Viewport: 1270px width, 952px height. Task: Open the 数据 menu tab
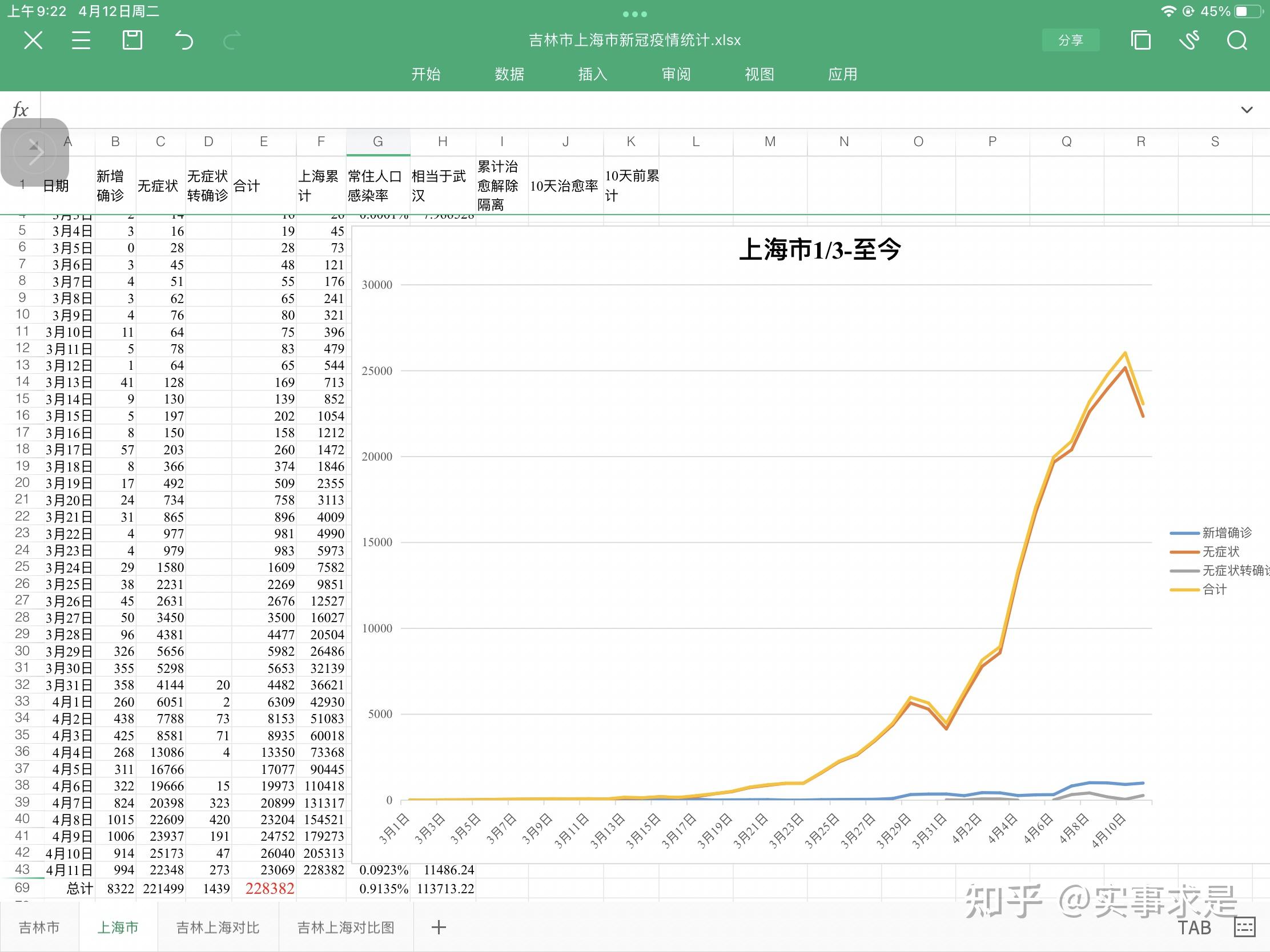click(509, 74)
